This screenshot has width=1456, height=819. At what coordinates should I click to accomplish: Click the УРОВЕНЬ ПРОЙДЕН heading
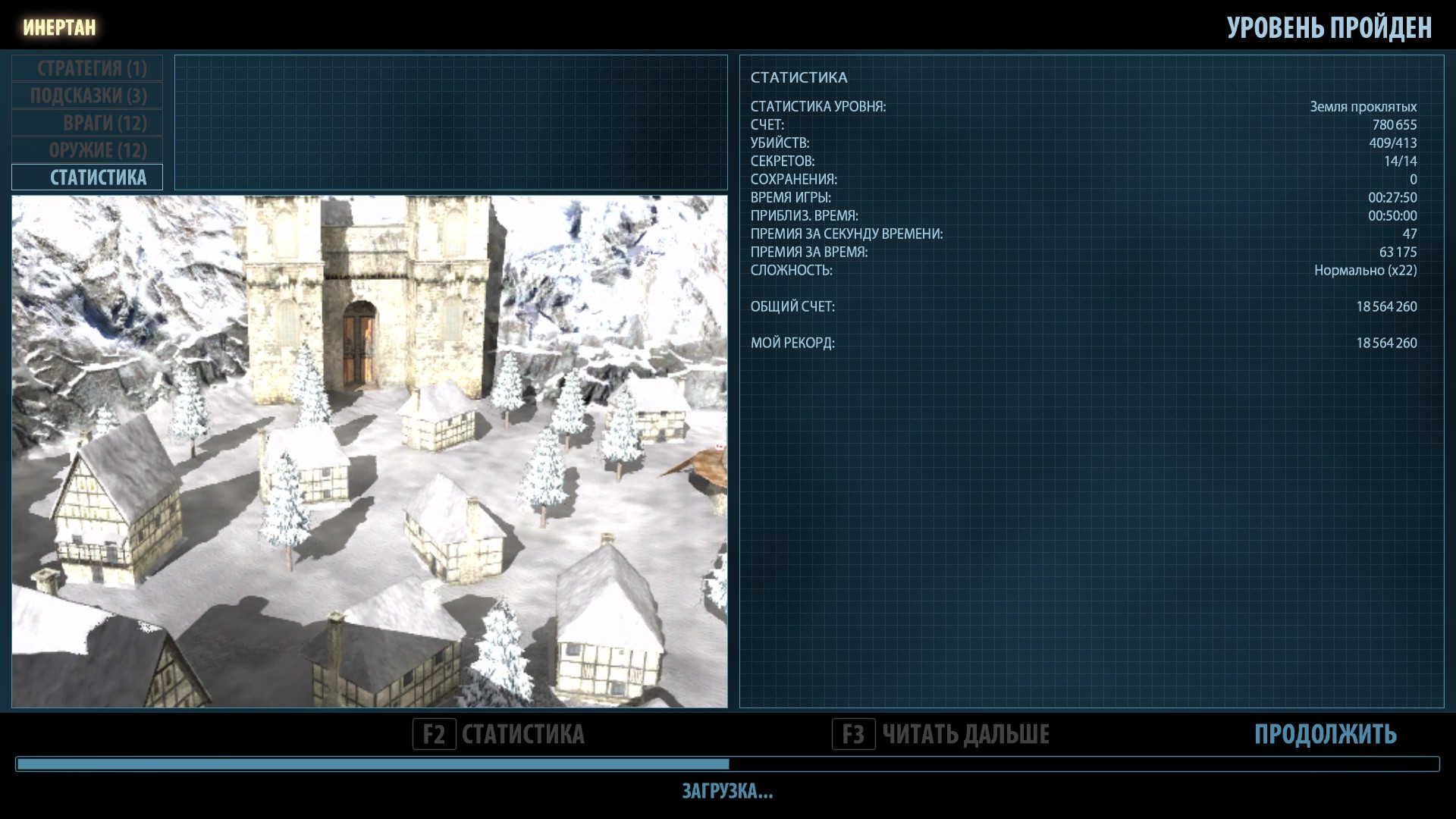coord(1329,28)
